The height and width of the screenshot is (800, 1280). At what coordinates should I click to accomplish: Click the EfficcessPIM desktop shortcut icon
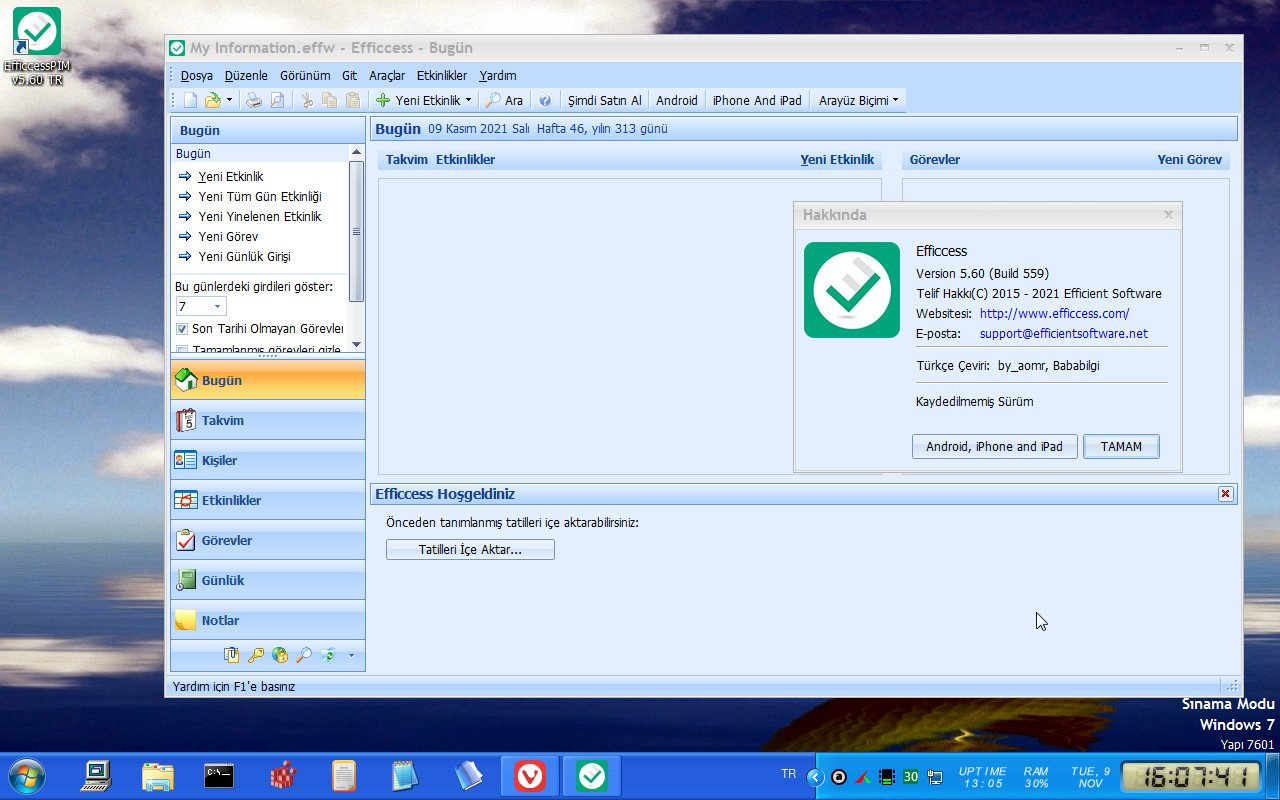point(37,46)
